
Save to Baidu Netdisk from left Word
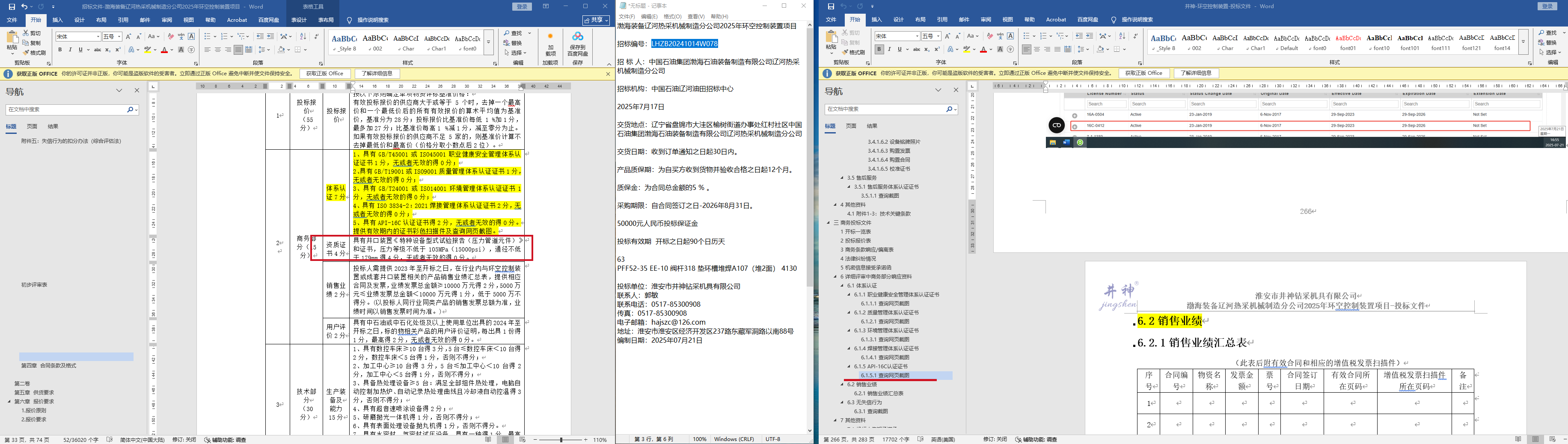pos(578,44)
